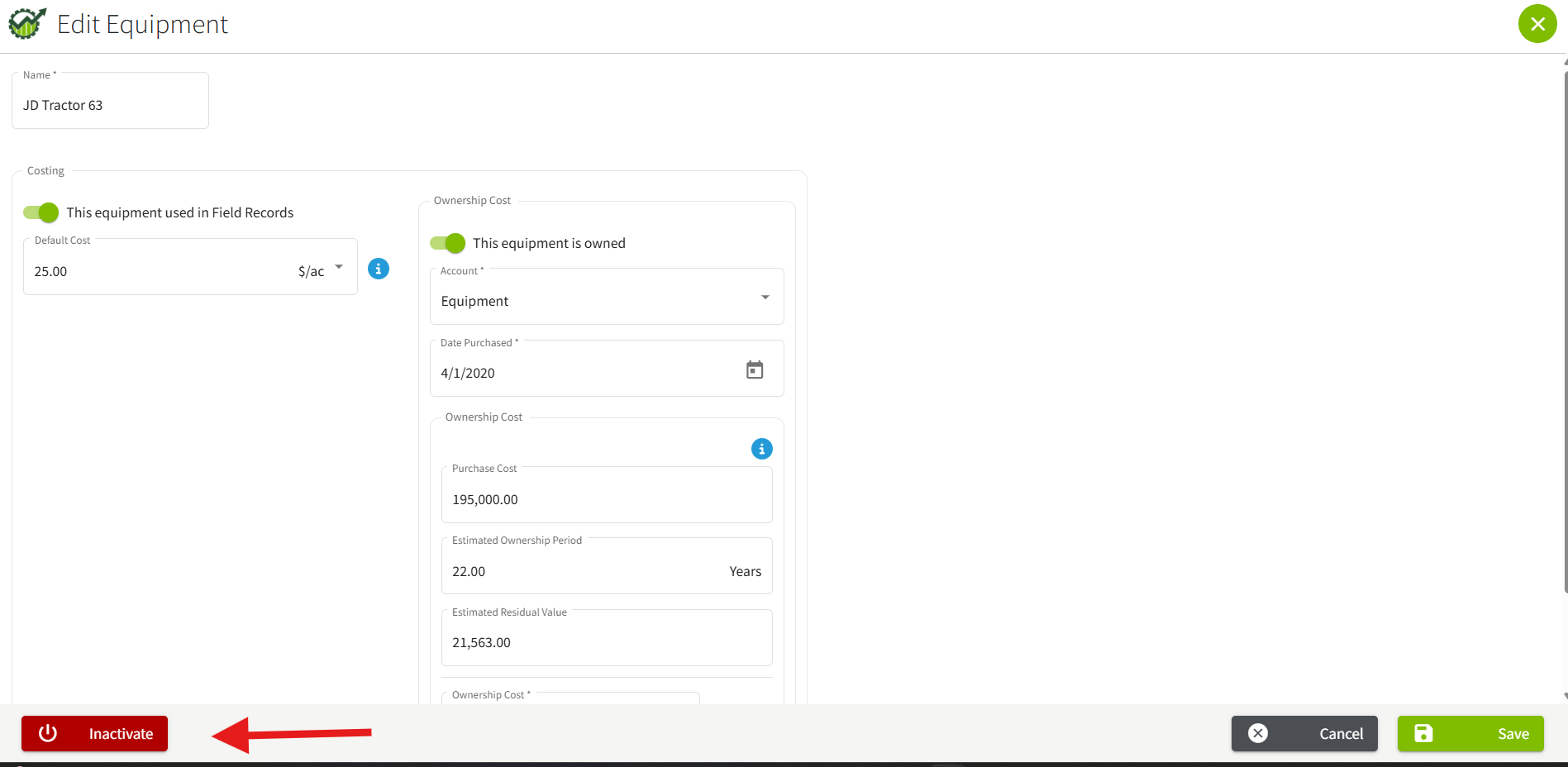1568x767 pixels.
Task: Open info icon in Ownership Cost section
Action: click(x=762, y=449)
